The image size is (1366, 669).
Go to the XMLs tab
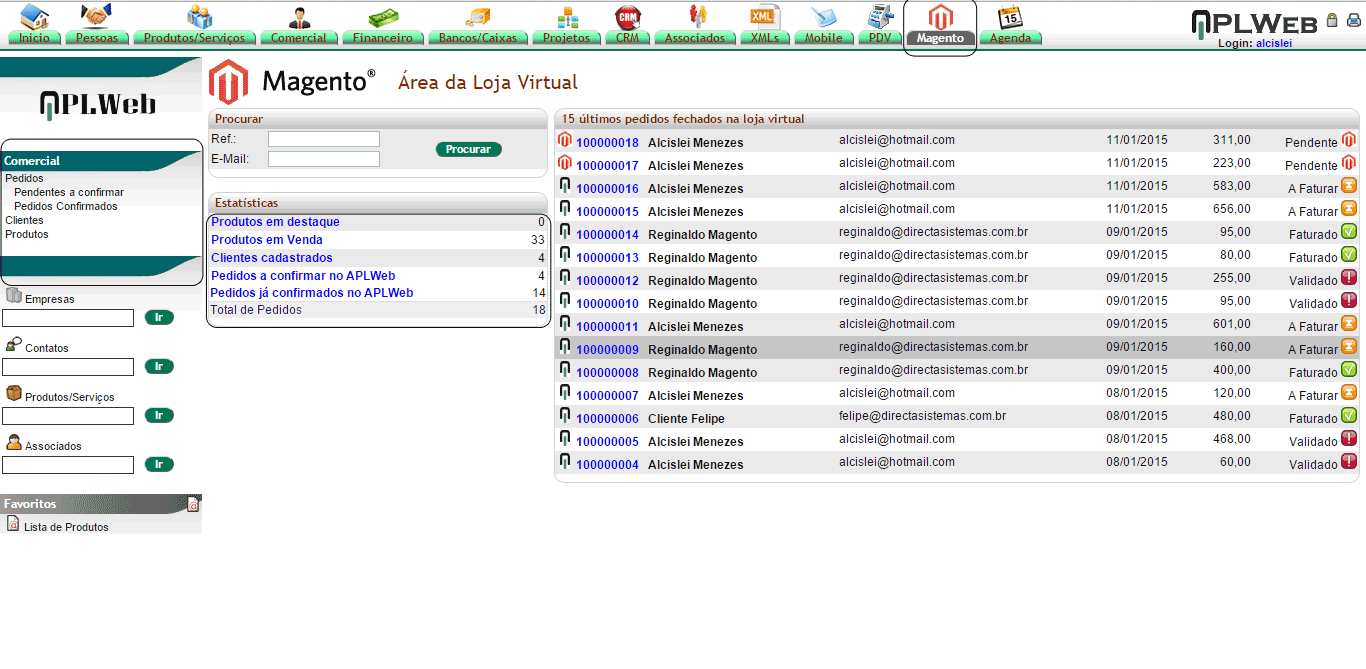click(x=765, y=38)
